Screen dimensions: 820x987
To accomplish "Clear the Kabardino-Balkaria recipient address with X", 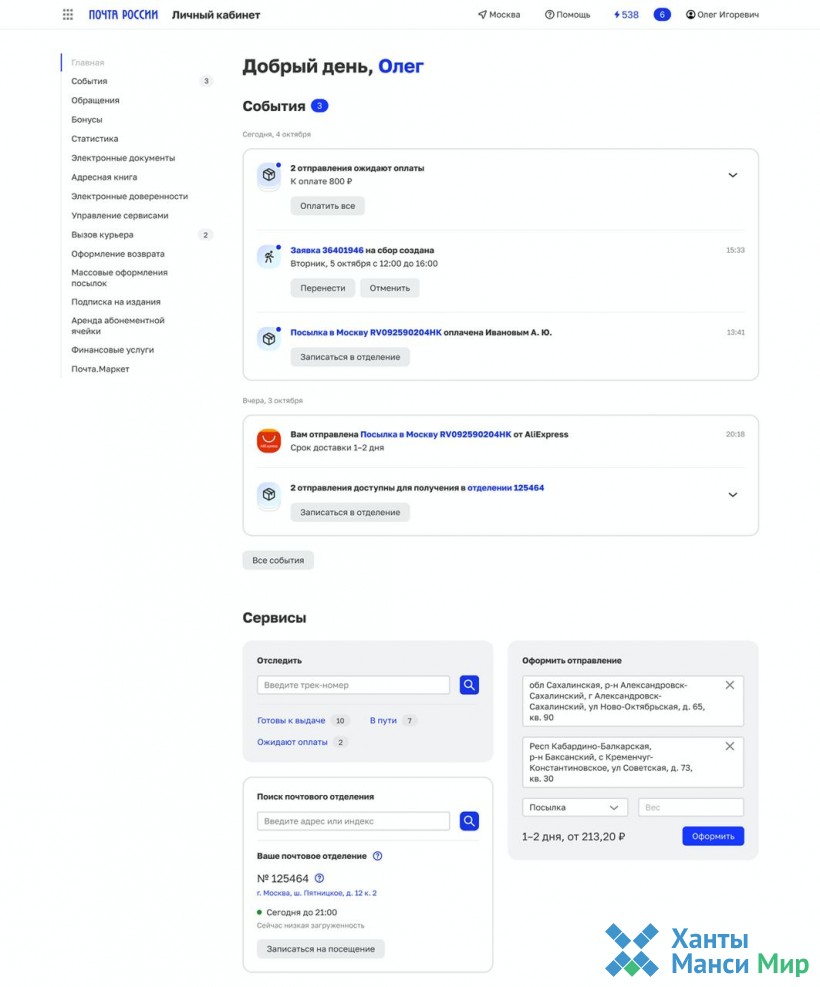I will (729, 746).
